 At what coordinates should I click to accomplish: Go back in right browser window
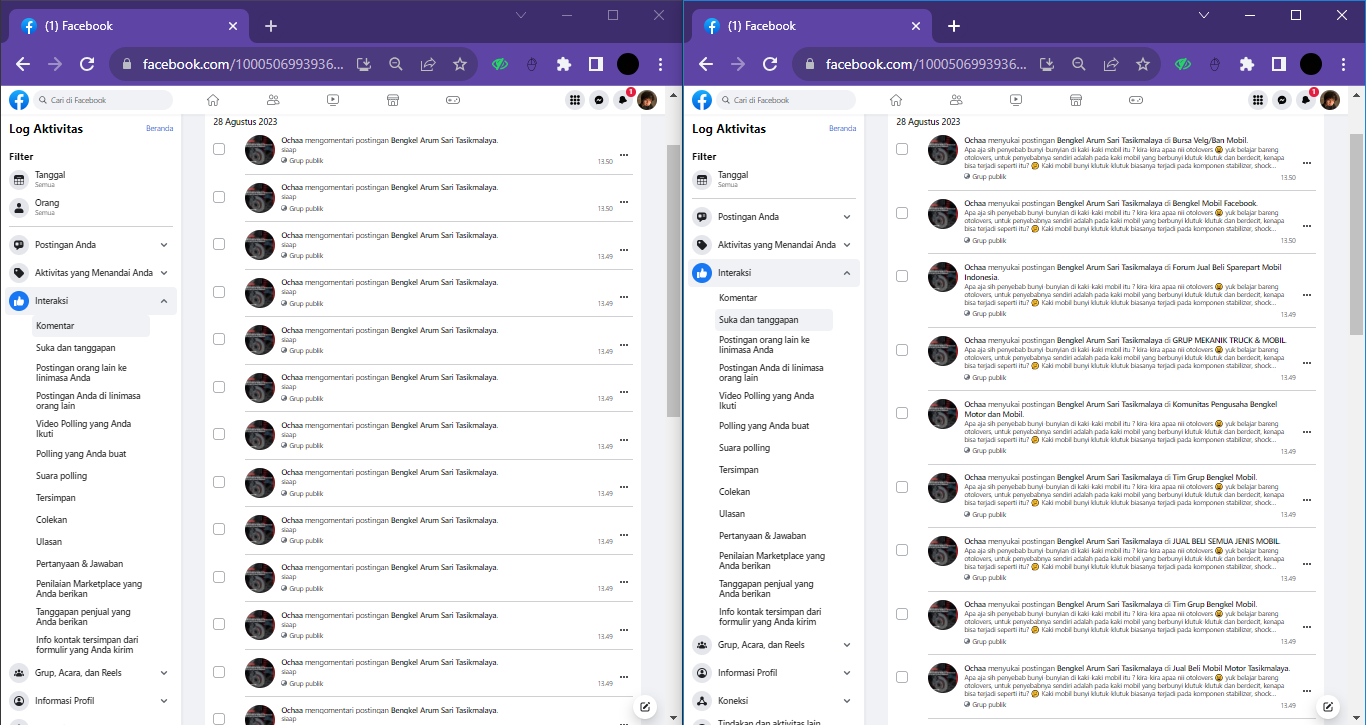point(706,64)
